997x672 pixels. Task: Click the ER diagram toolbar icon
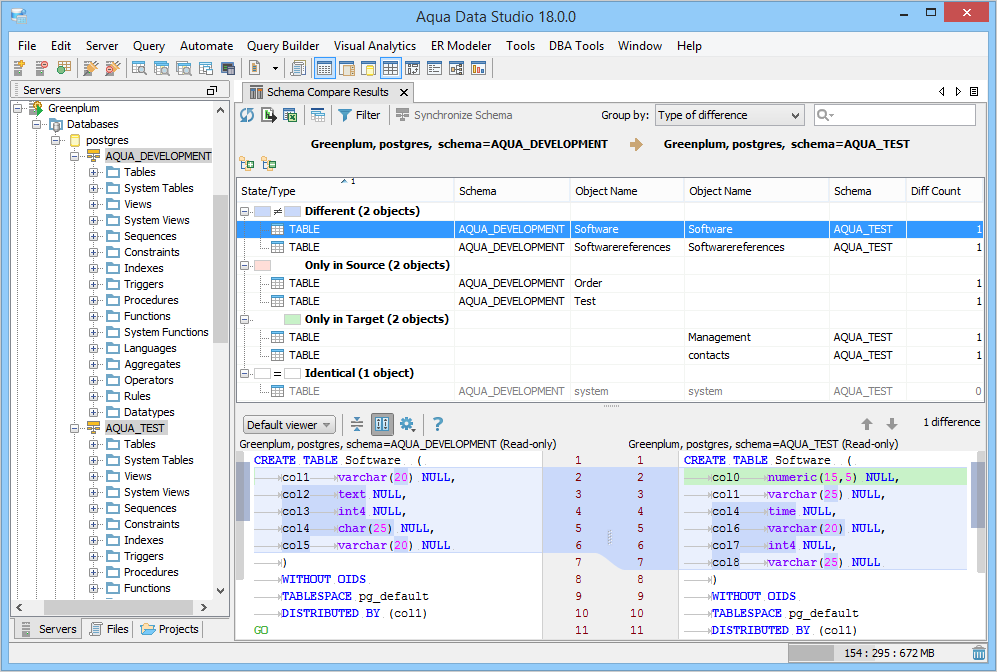point(456,67)
